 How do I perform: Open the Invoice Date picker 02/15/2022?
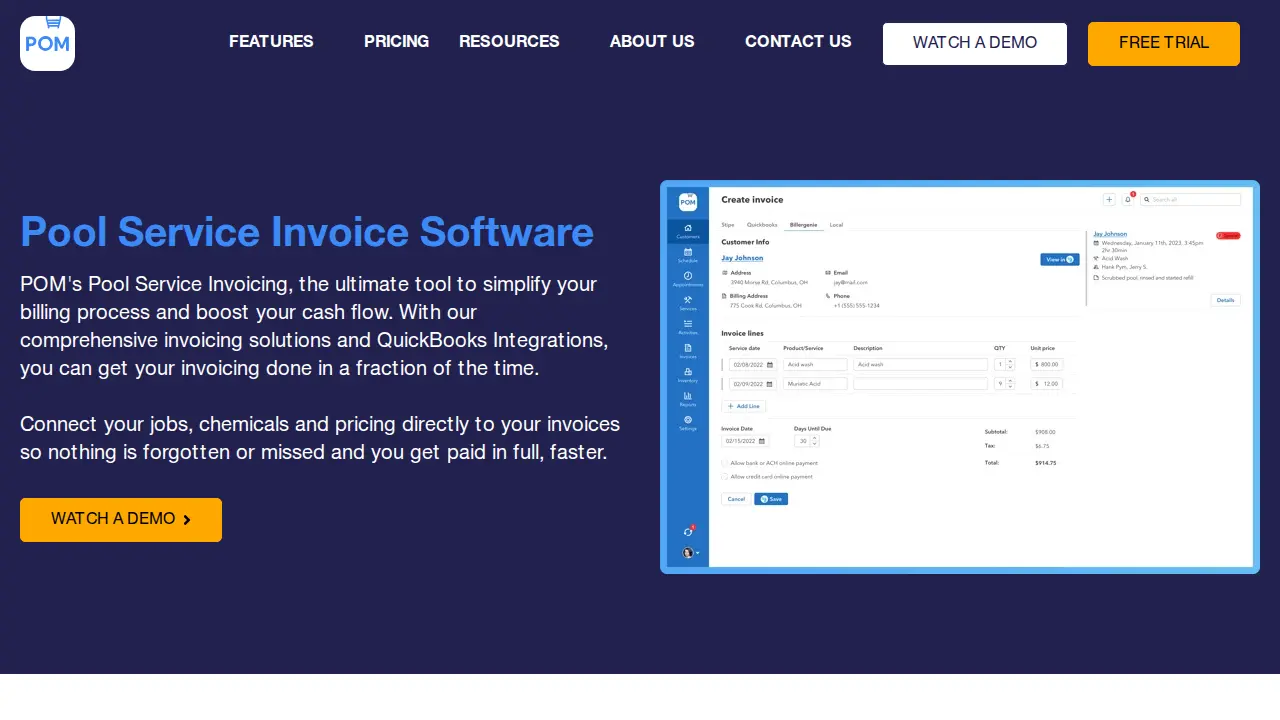click(x=745, y=441)
